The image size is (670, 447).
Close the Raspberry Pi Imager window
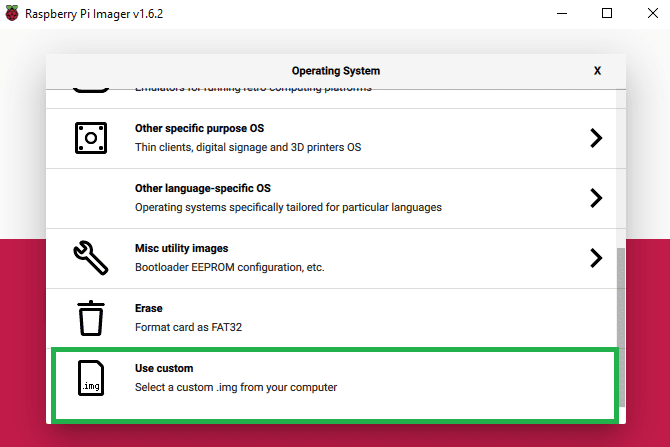coord(652,13)
